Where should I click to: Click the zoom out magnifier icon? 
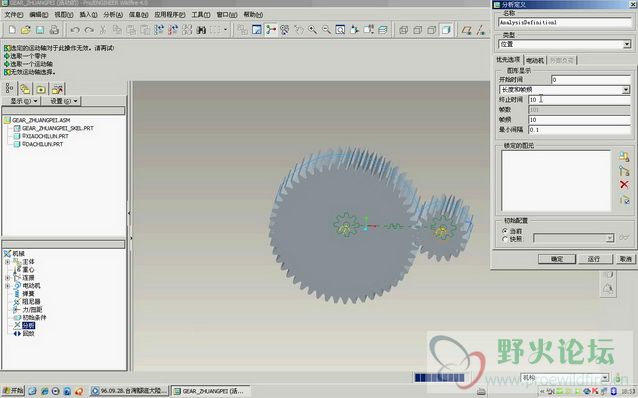pyautogui.click(x=326, y=30)
